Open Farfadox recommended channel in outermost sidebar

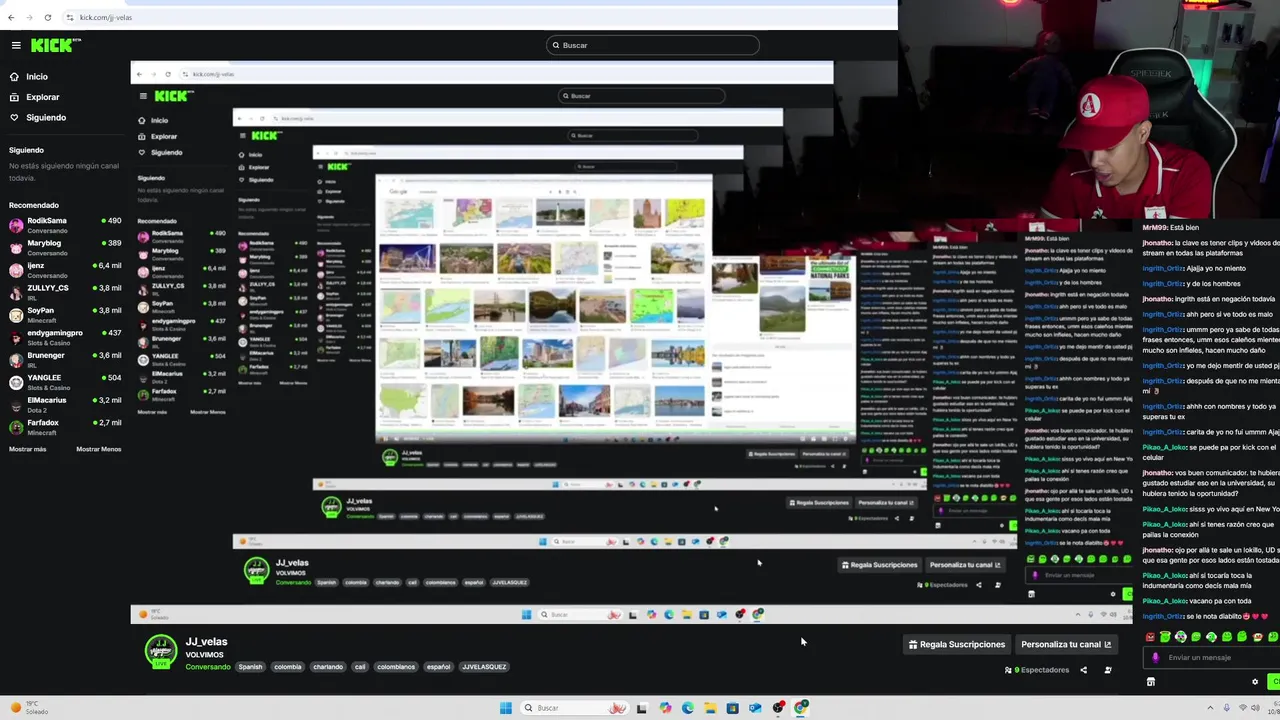65,427
